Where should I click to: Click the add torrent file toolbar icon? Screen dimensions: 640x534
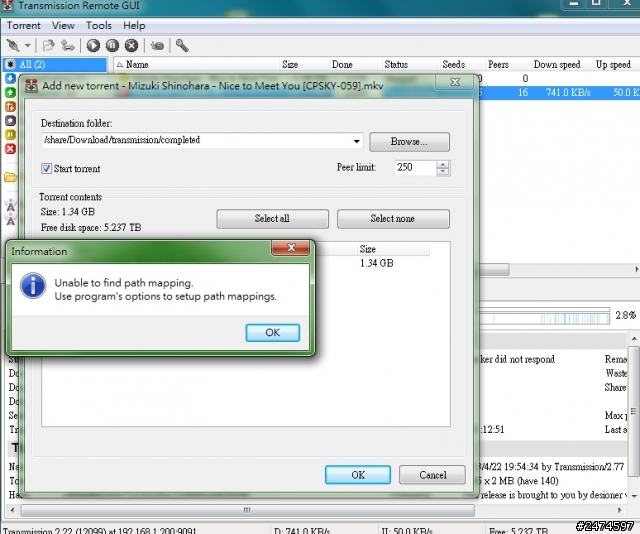point(49,45)
